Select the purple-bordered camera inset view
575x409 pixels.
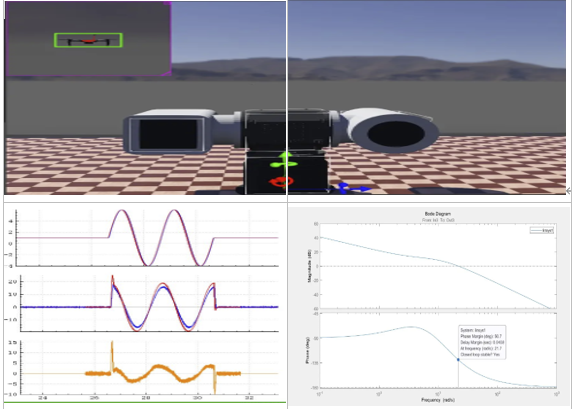click(88, 39)
